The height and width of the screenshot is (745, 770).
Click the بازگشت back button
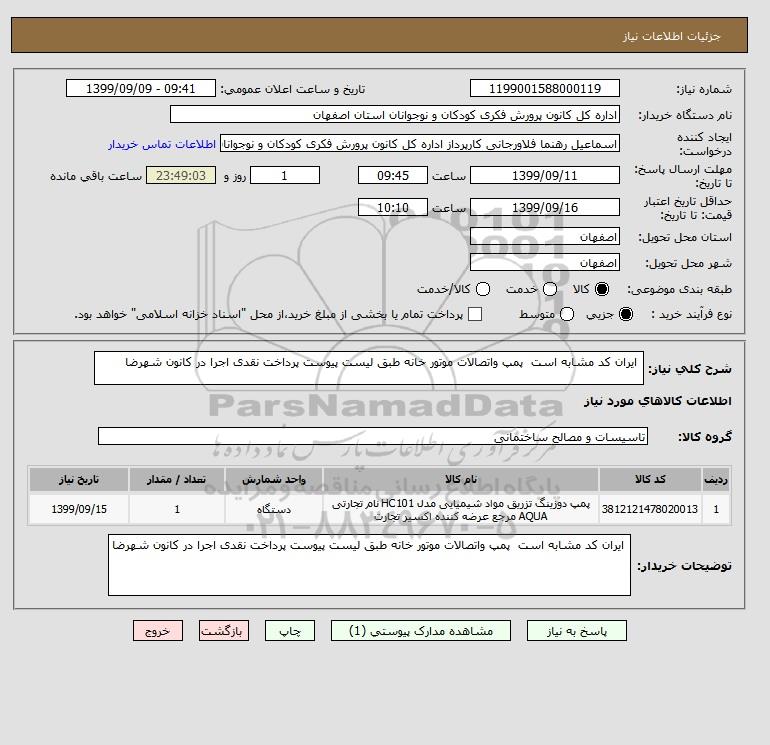[224, 631]
